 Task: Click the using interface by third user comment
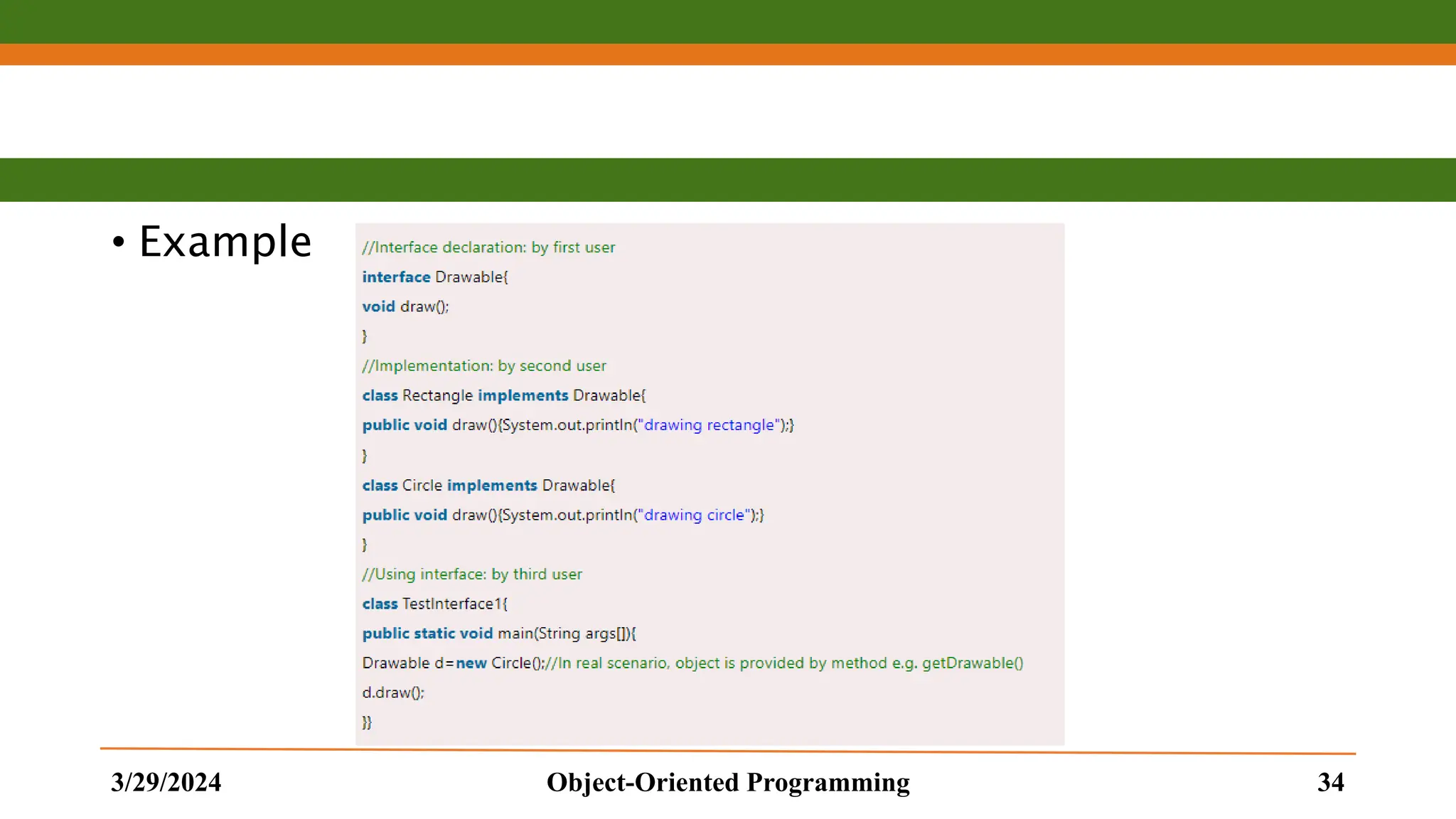[x=472, y=574]
